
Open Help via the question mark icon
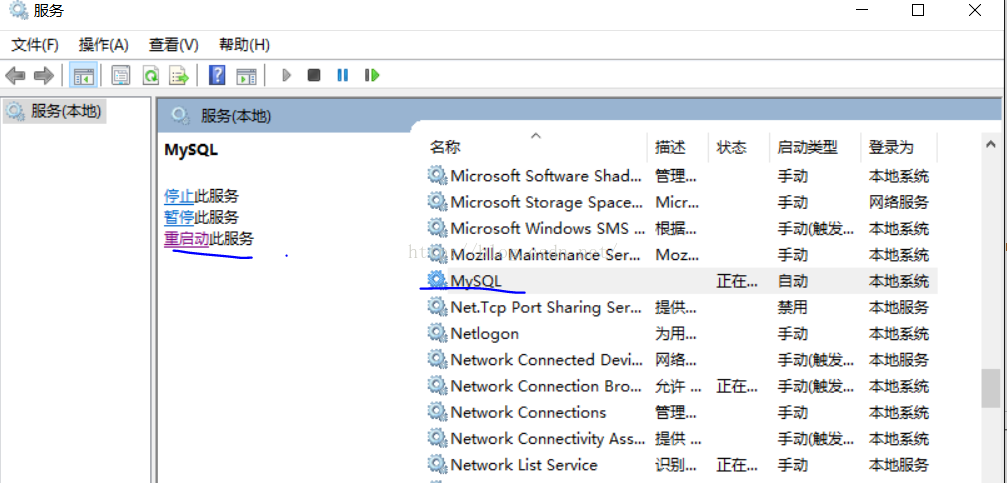pos(217,75)
